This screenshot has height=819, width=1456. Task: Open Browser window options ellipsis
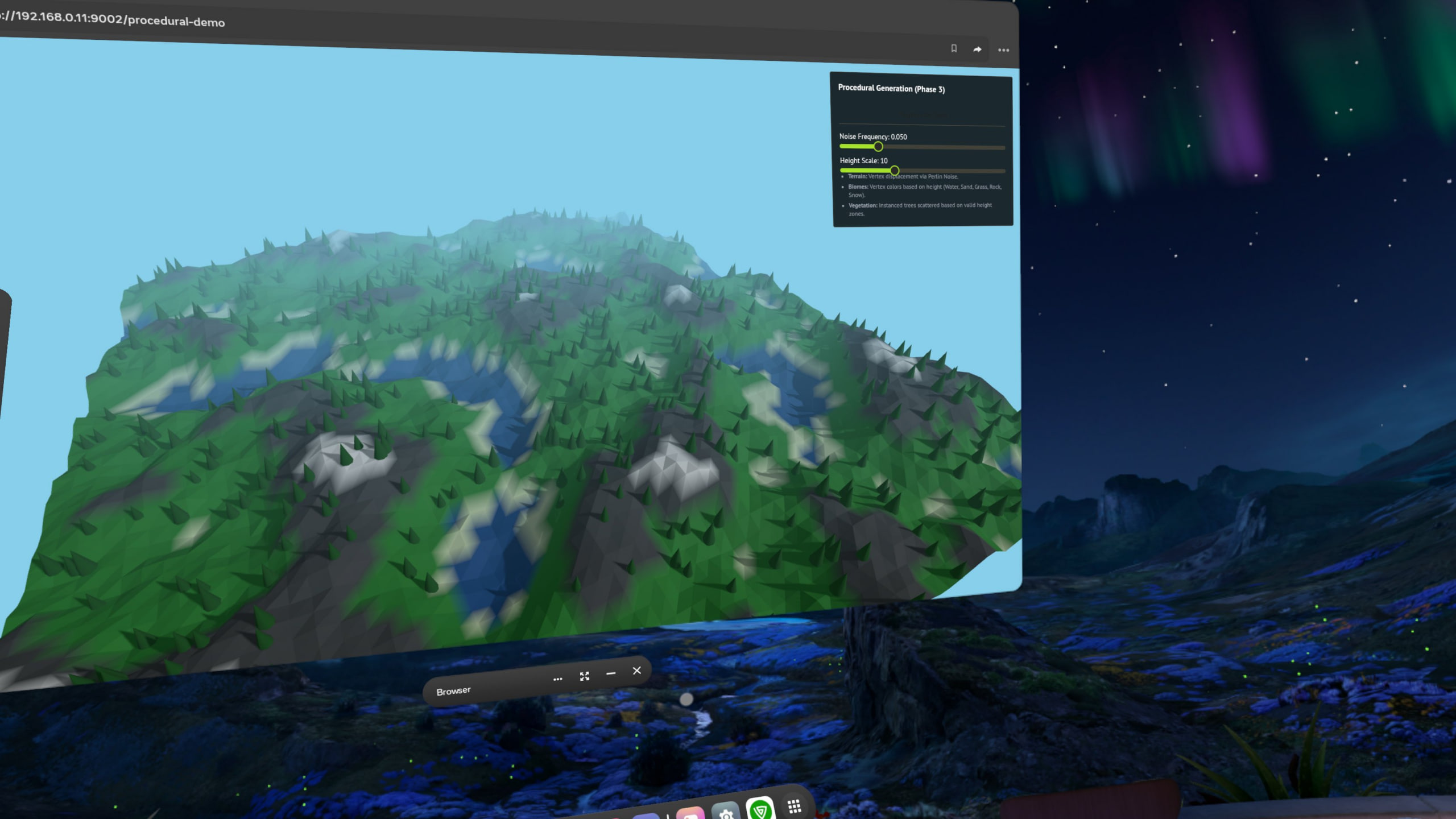coord(557,679)
